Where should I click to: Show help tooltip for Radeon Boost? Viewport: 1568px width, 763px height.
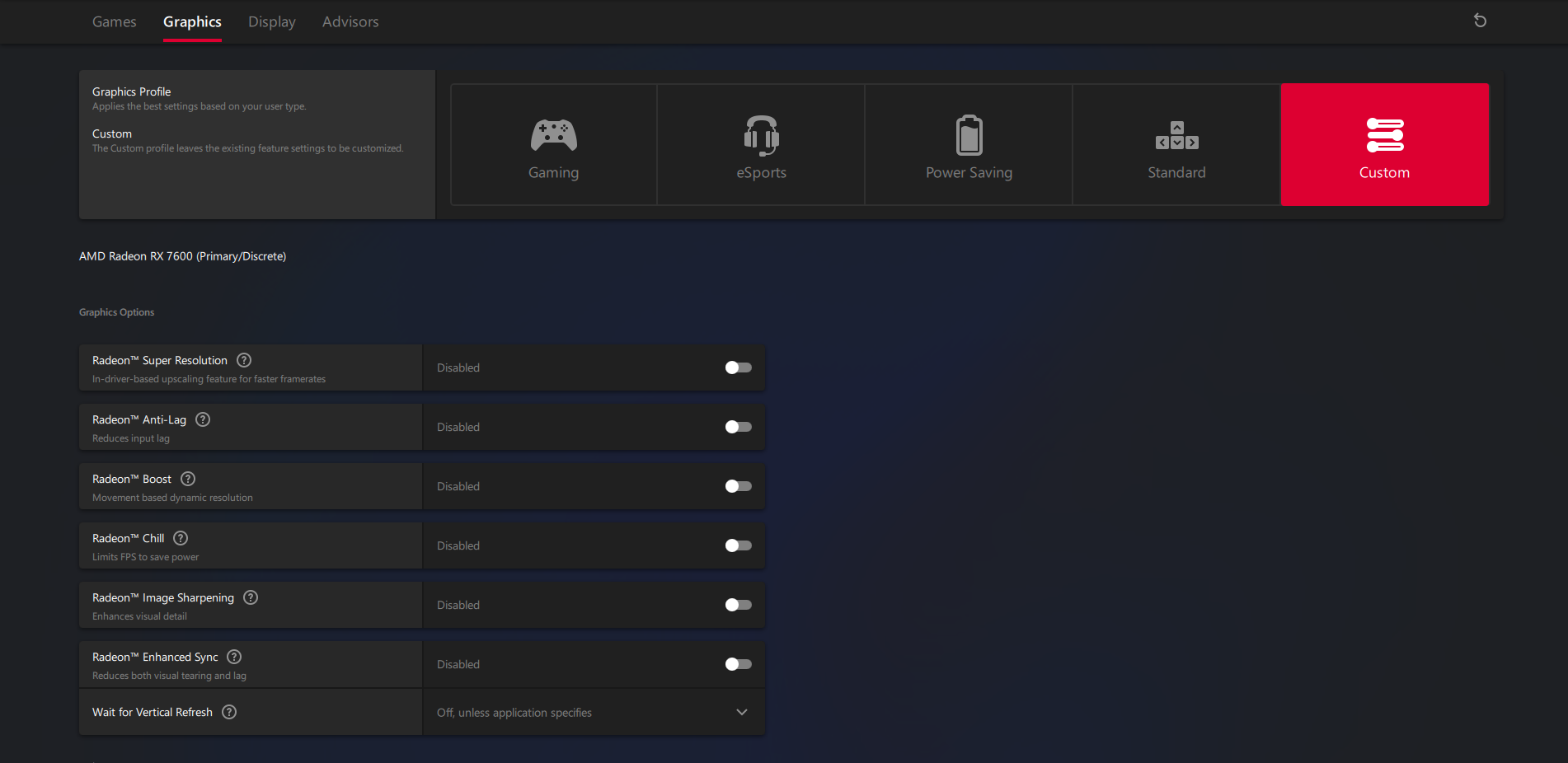188,479
